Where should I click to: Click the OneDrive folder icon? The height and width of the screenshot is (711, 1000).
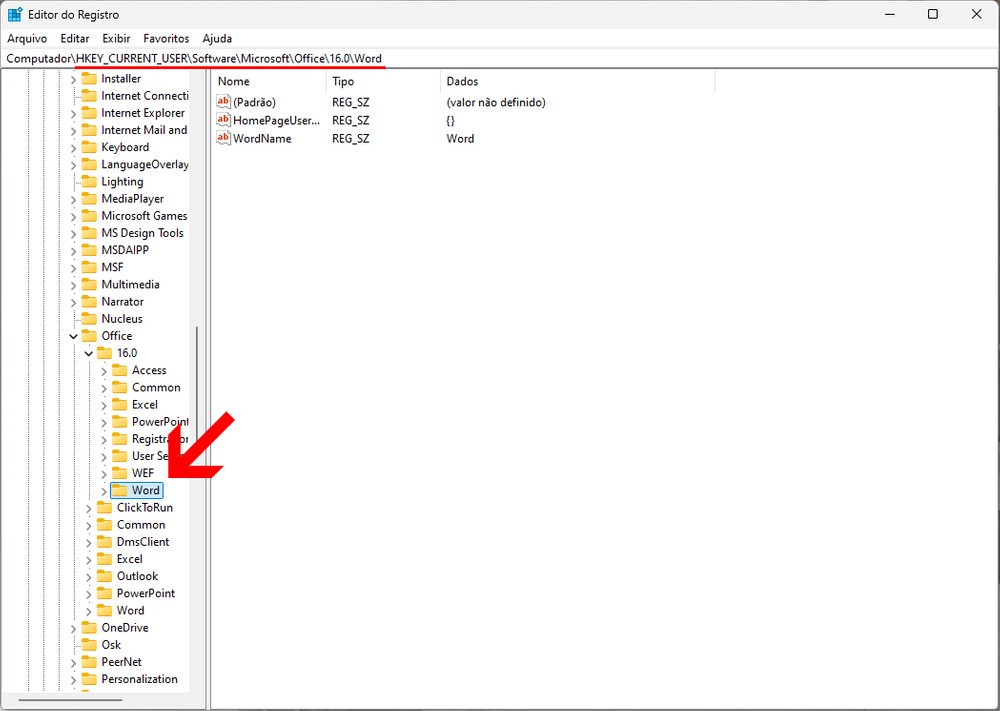pyautogui.click(x=89, y=627)
